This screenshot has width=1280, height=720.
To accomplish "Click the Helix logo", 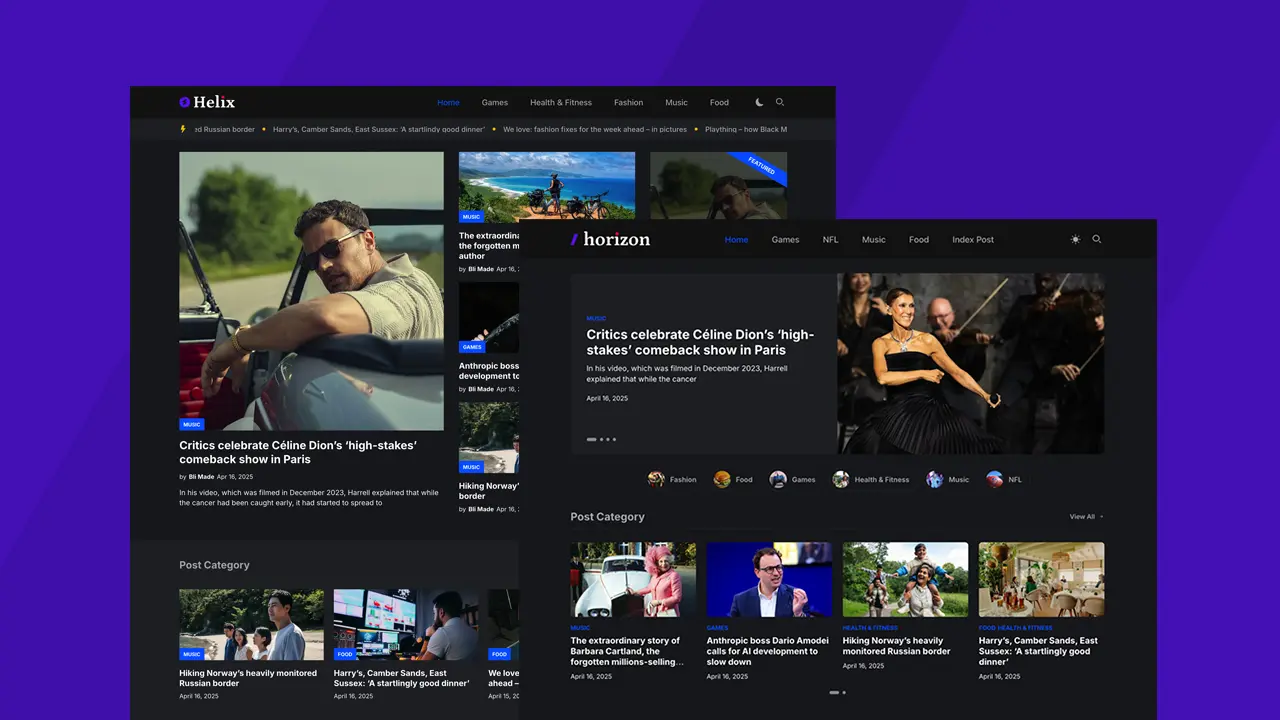I will (207, 102).
